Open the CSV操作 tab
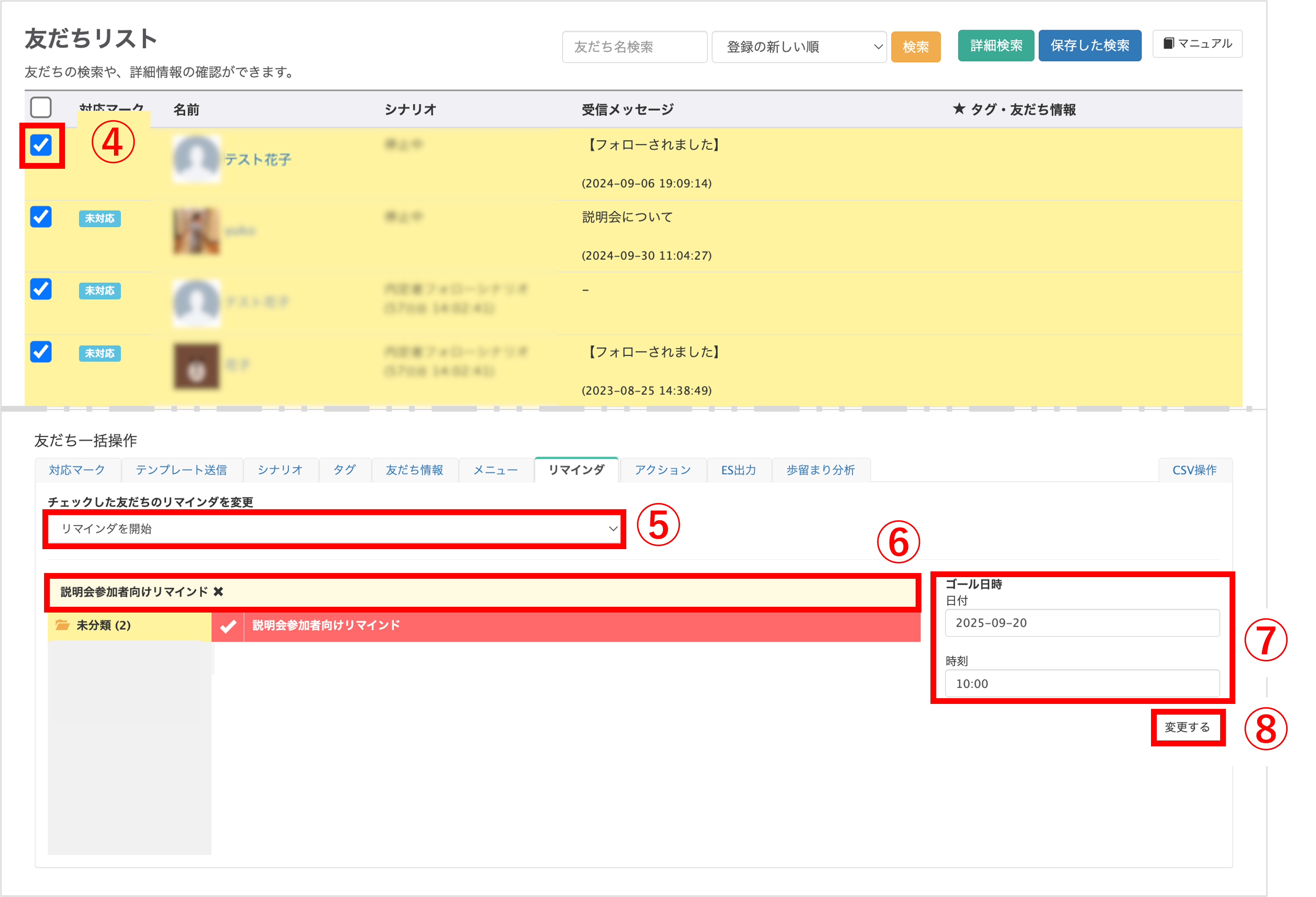Viewport: 1316px width, 897px height. click(1195, 470)
